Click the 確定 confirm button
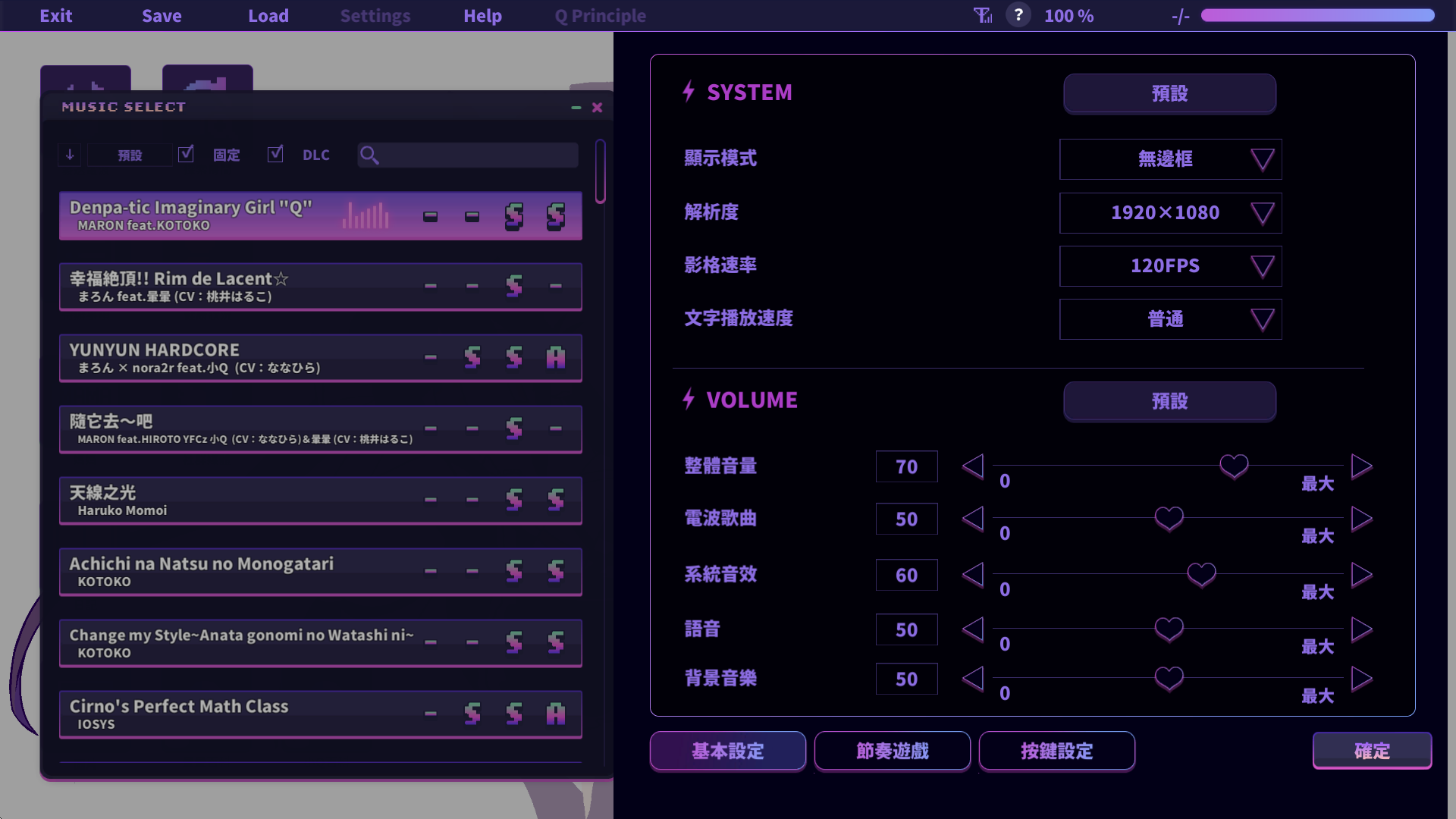The image size is (1456, 819). [x=1372, y=751]
